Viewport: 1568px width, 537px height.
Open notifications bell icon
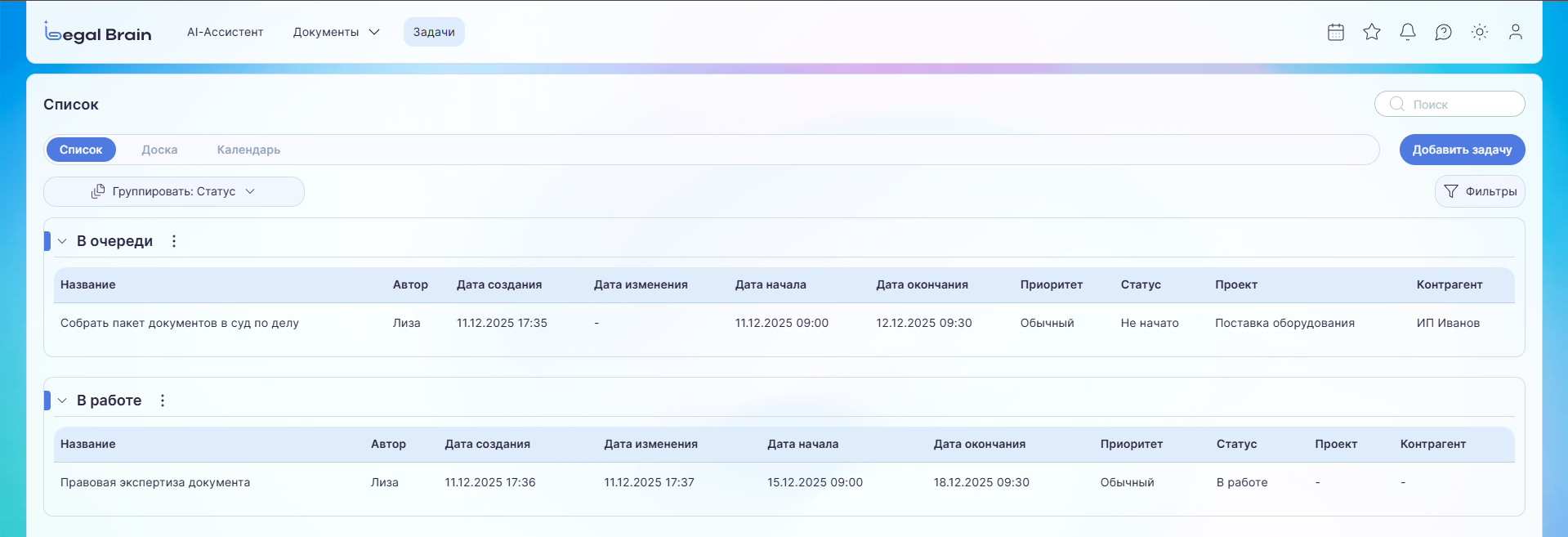pyautogui.click(x=1408, y=32)
